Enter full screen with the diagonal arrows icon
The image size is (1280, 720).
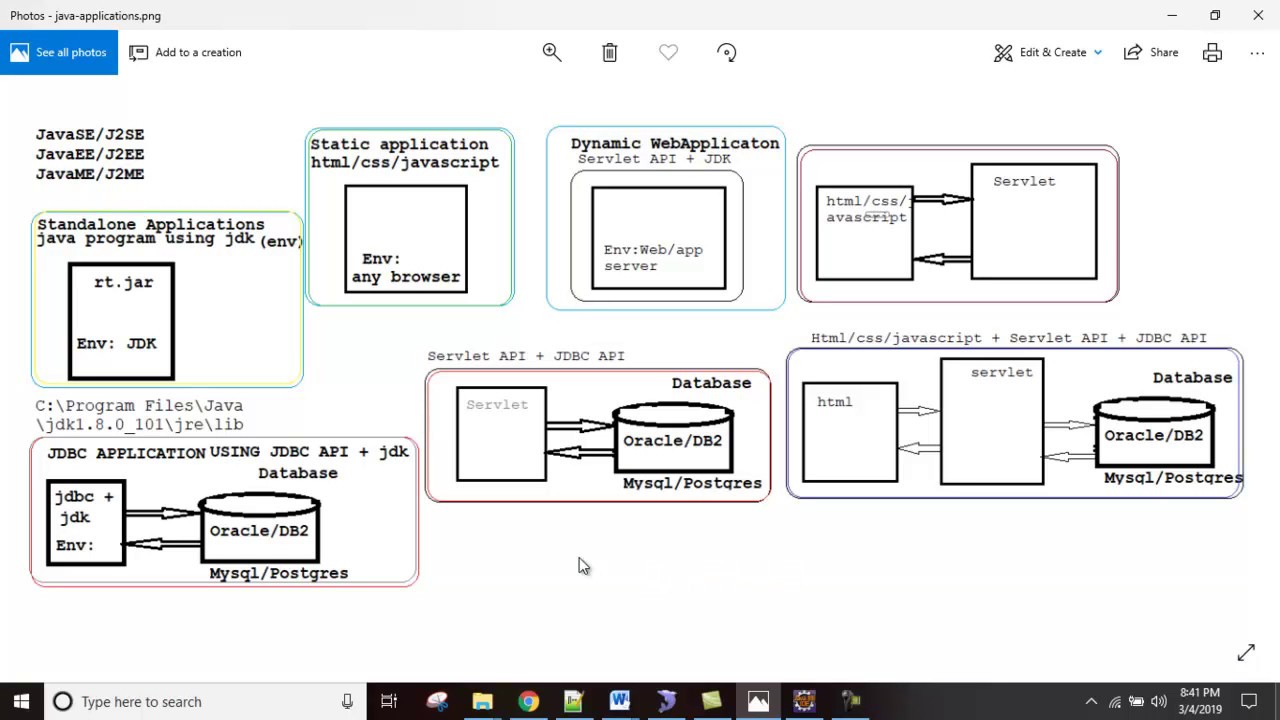(x=1246, y=652)
